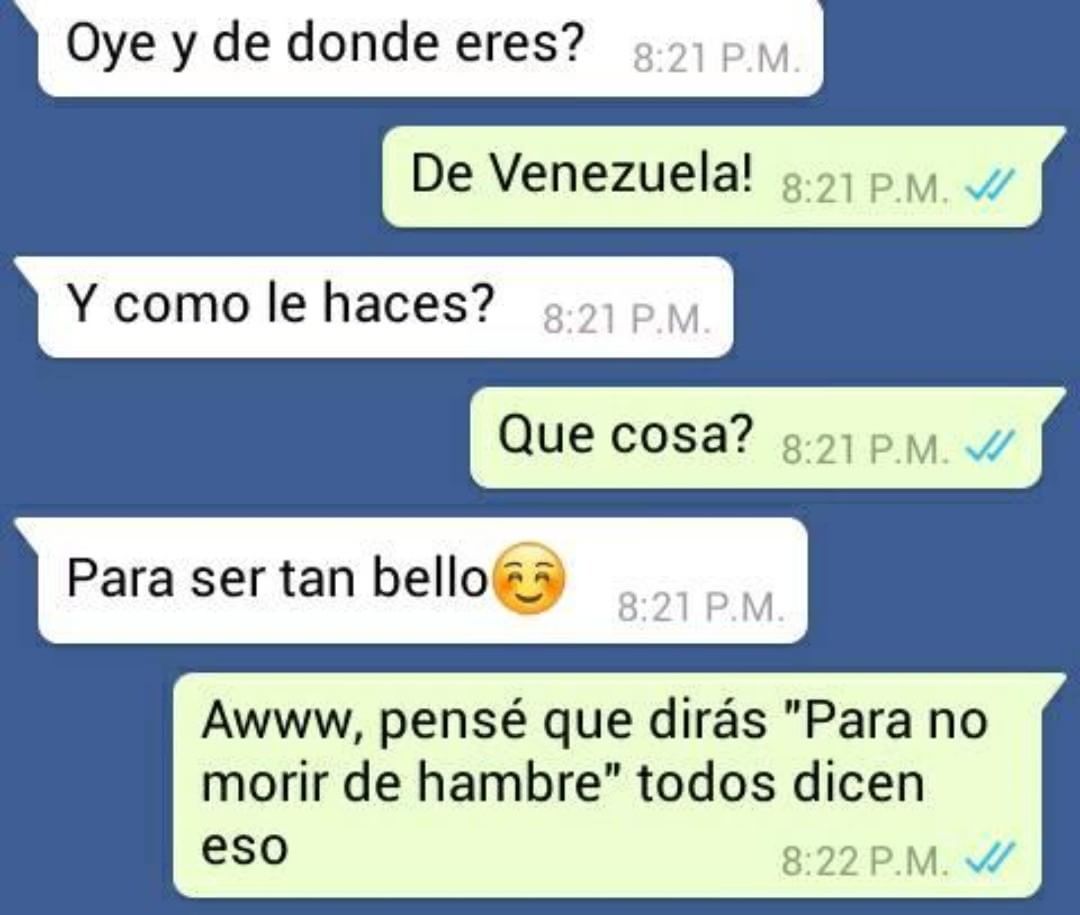The height and width of the screenshot is (915, 1080).
Task: Tap timestamp on 'Oye y de donde eres?'
Action: point(717,59)
